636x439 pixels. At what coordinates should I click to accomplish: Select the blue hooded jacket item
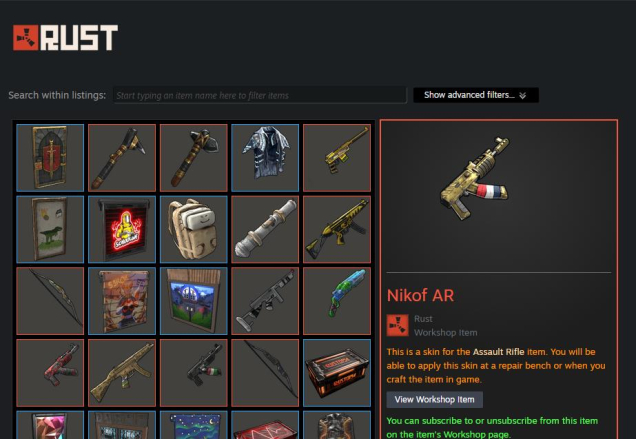click(x=265, y=158)
